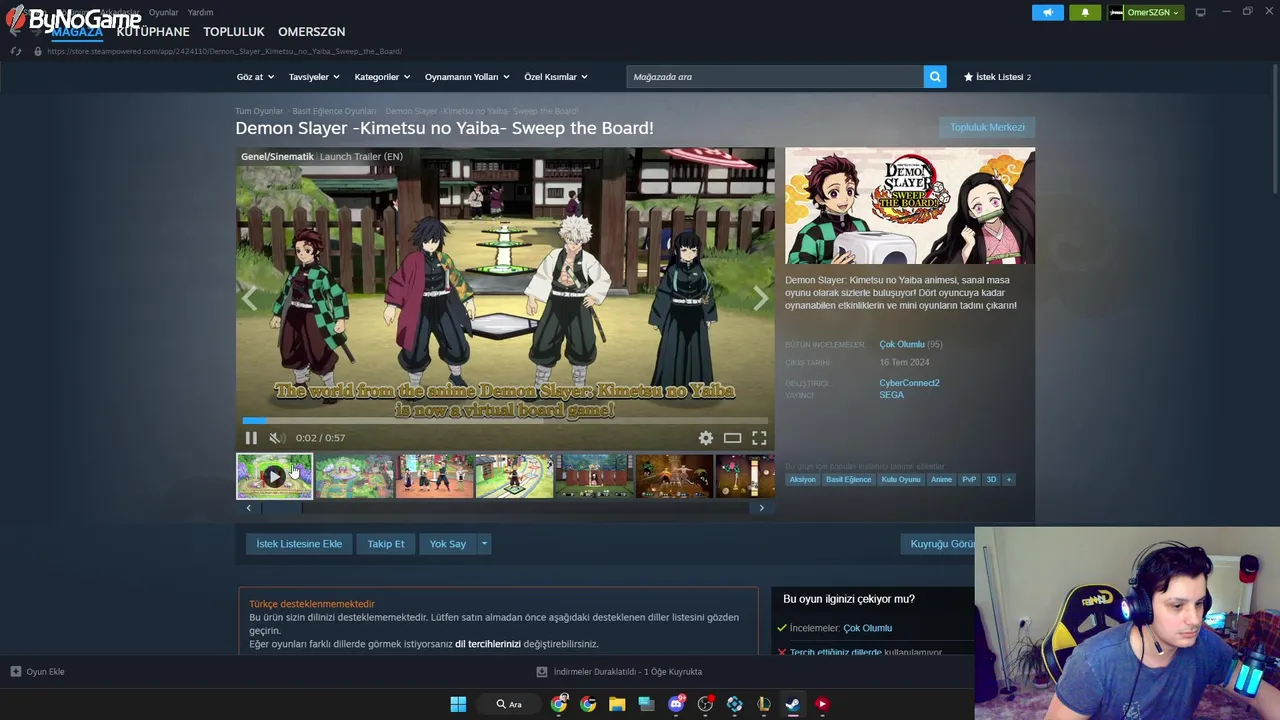
Task: Click the taskbar 'Ara' search box
Action: click(x=509, y=704)
